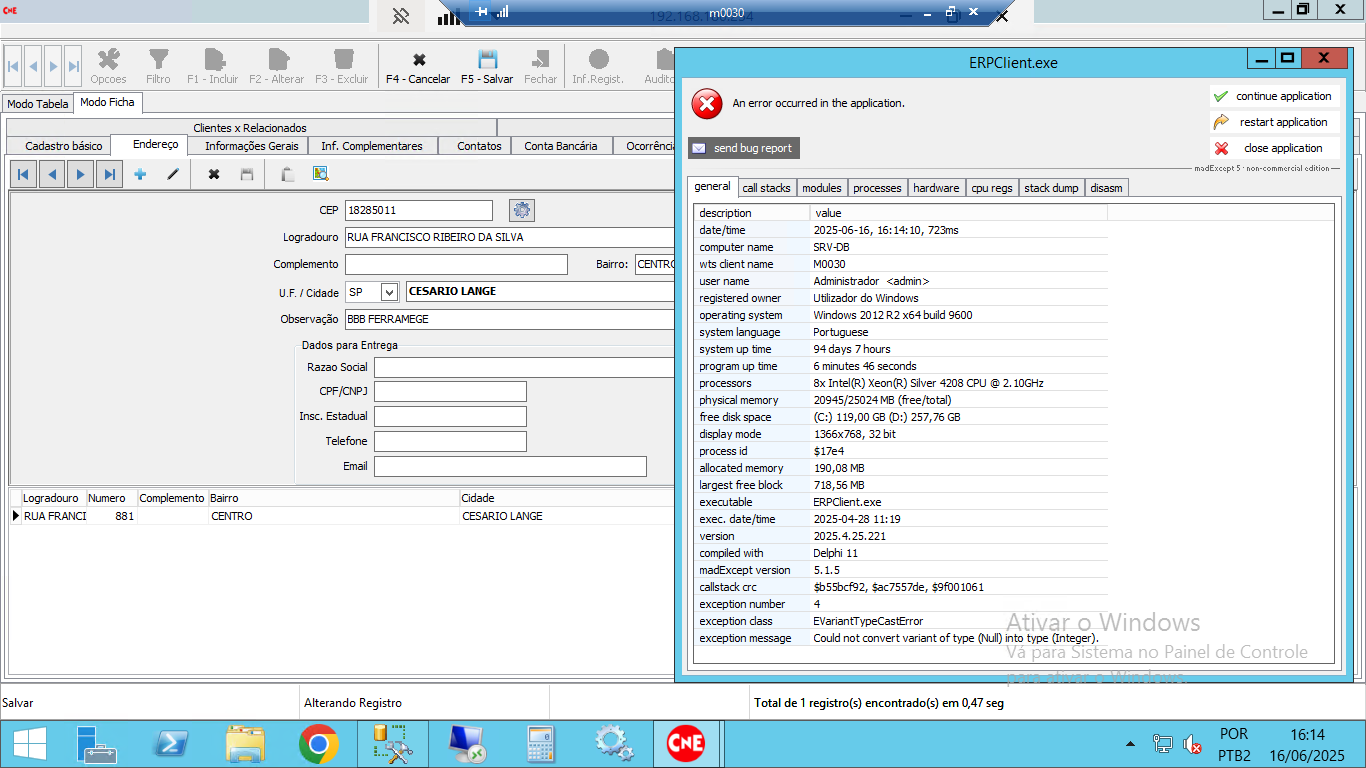Click the Telefone input field
This screenshot has height=768, width=1366.
[x=450, y=441]
